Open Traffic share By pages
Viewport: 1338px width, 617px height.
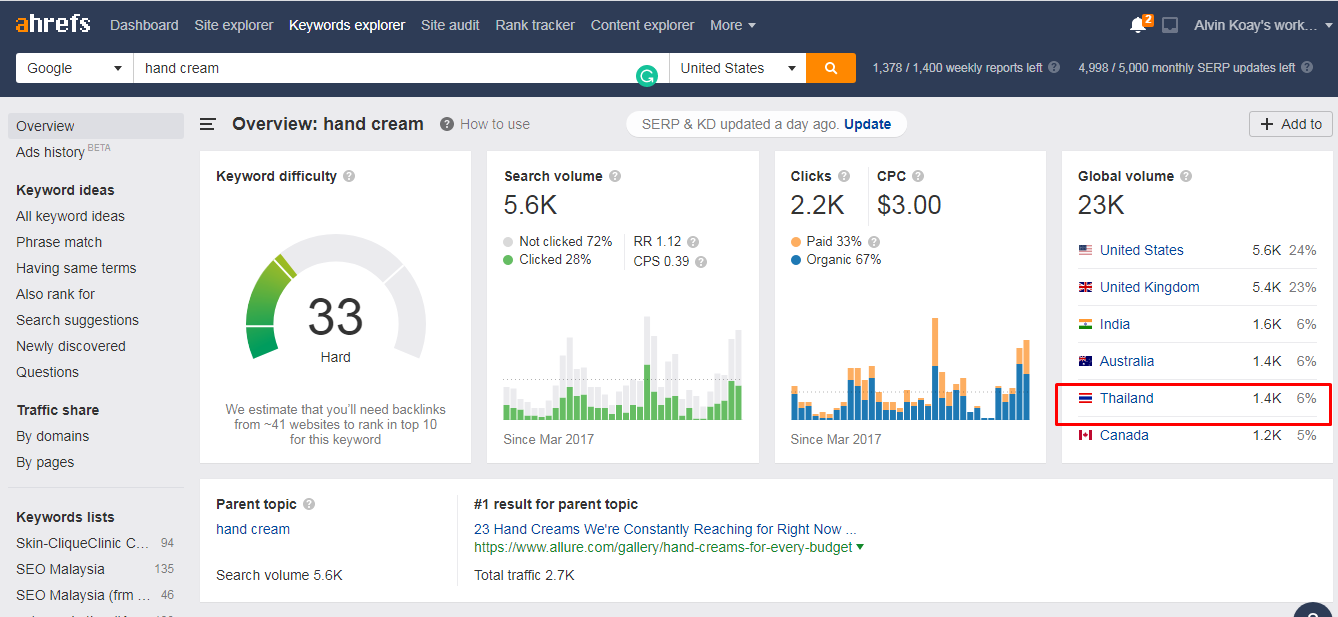coord(45,462)
